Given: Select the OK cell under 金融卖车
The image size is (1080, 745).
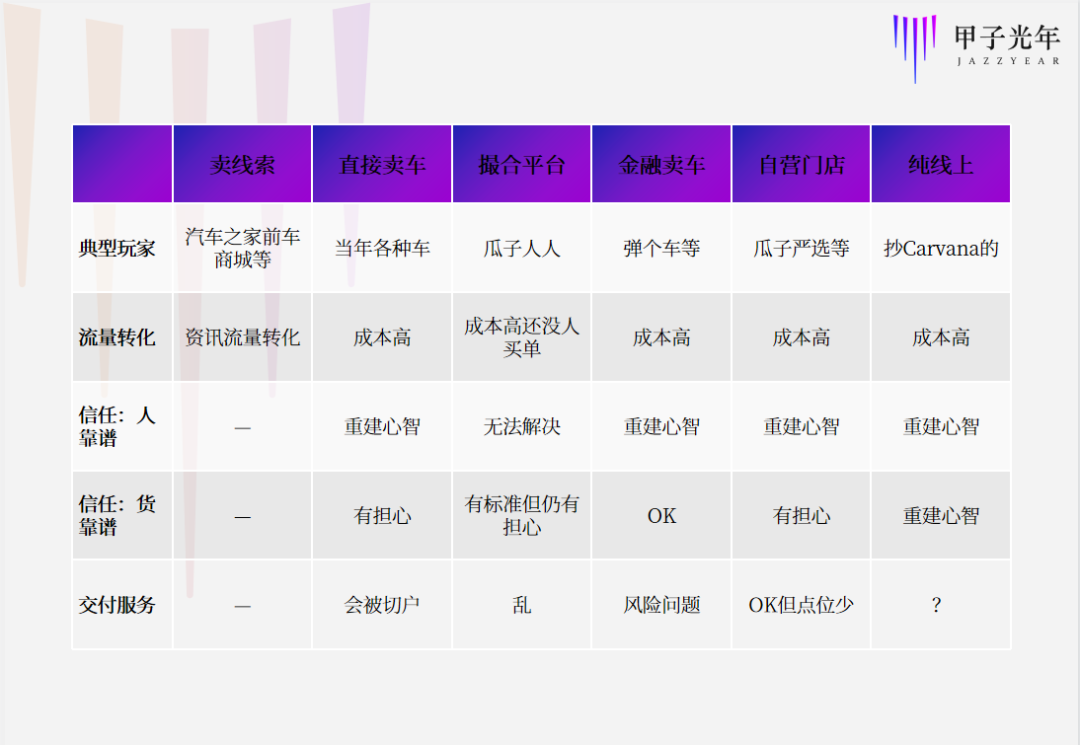Looking at the screenshot, I should coord(661,515).
